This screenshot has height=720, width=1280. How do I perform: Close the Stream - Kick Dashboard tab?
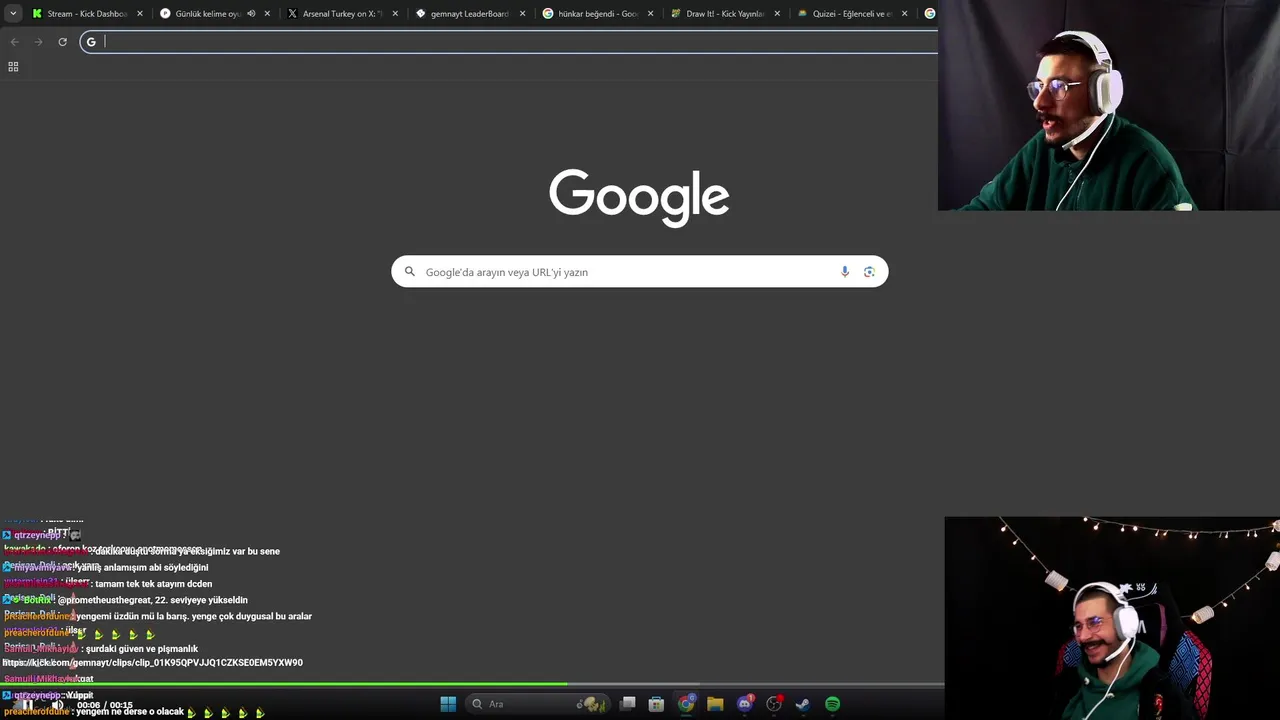(x=140, y=14)
